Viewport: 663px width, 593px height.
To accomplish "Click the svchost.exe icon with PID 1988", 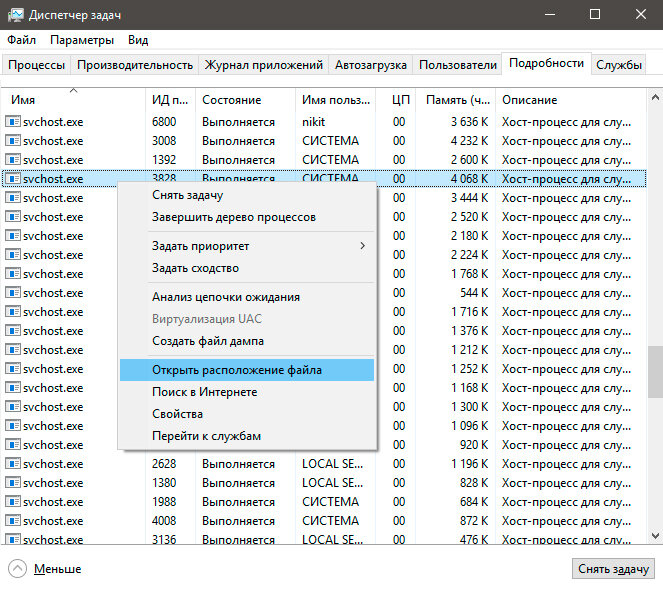I will pyautogui.click(x=13, y=502).
